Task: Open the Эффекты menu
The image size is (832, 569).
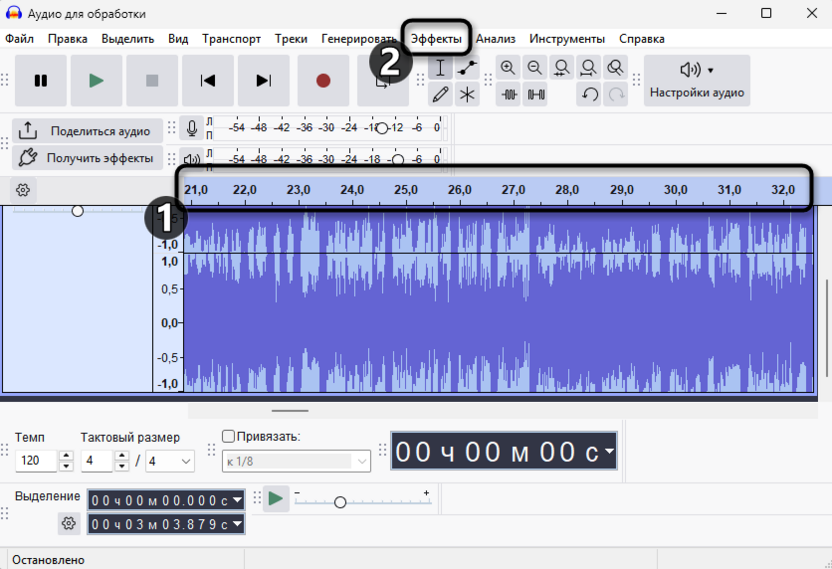Action: (436, 39)
